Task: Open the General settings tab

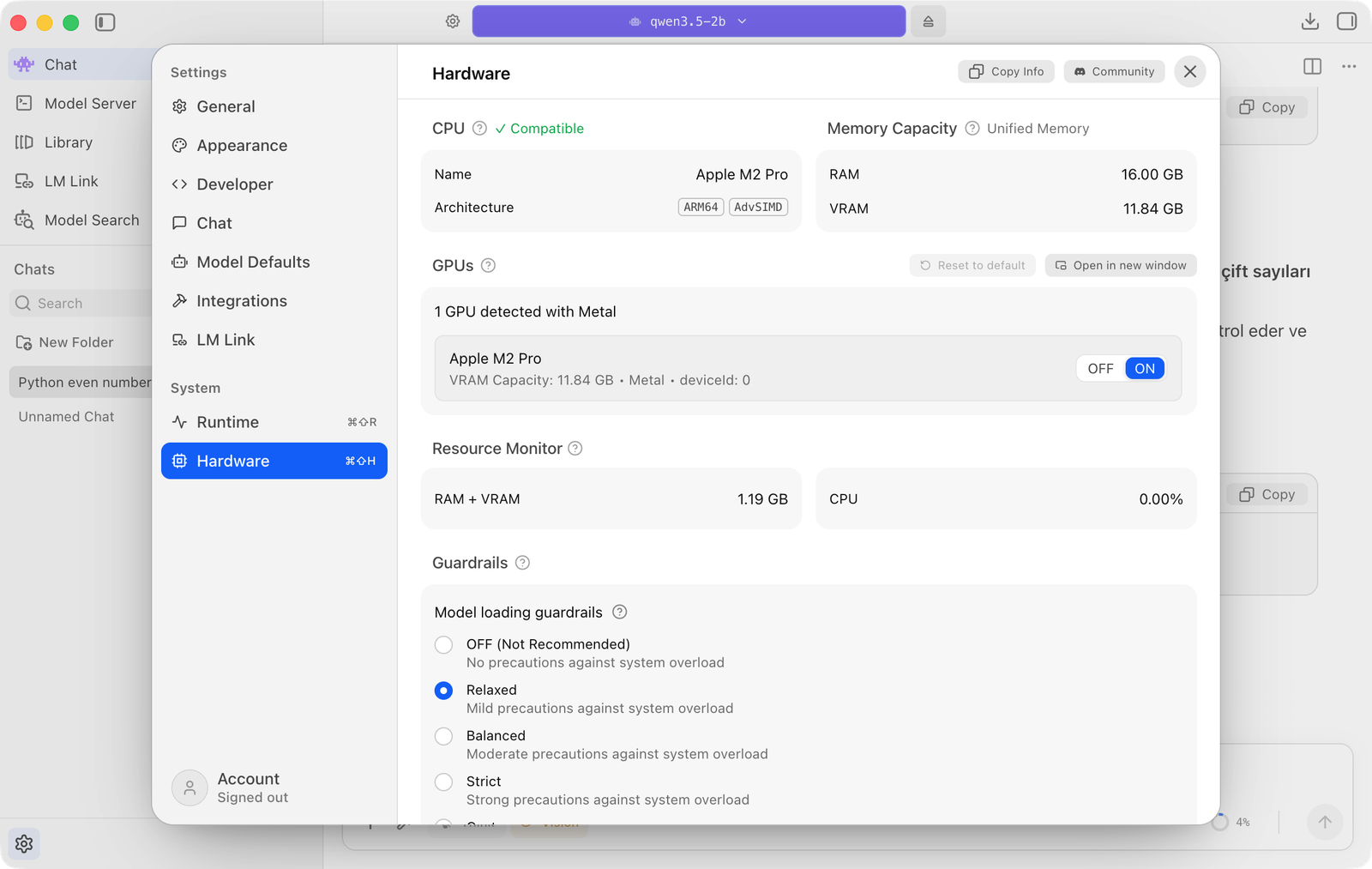Action: click(274, 107)
